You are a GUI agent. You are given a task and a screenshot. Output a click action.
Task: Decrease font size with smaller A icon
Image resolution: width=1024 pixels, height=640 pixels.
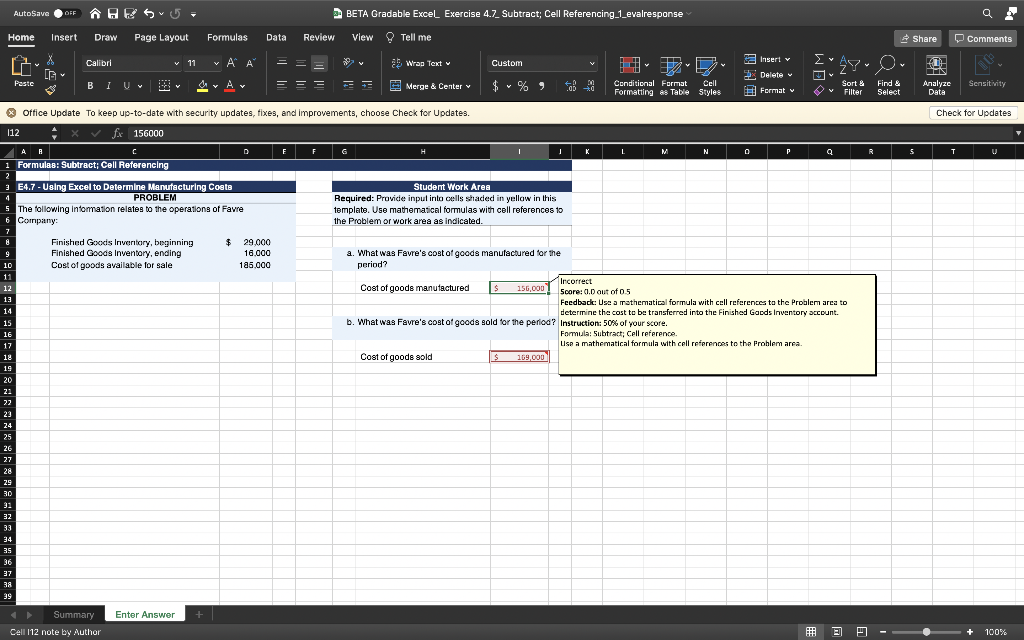tap(249, 63)
